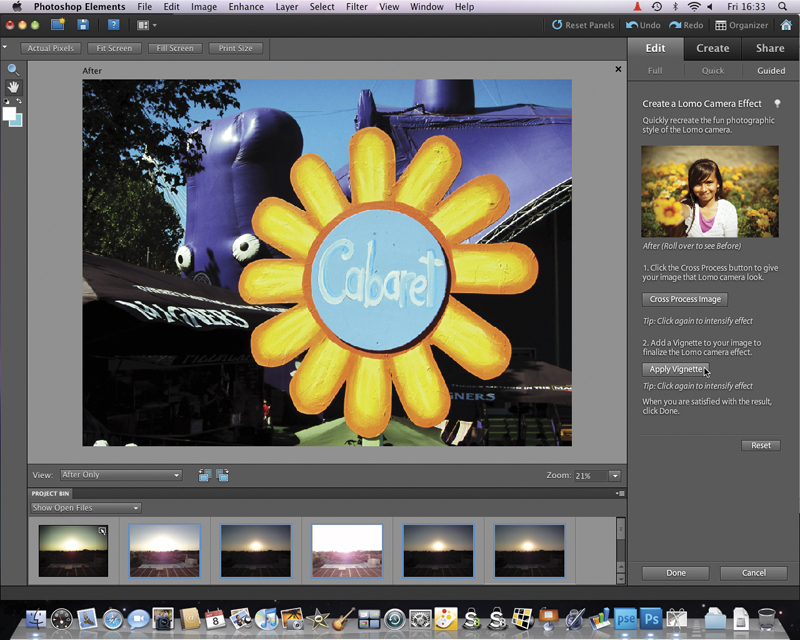Open iCal calendar in the Dock
Image resolution: width=800 pixels, height=640 pixels.
(x=215, y=619)
